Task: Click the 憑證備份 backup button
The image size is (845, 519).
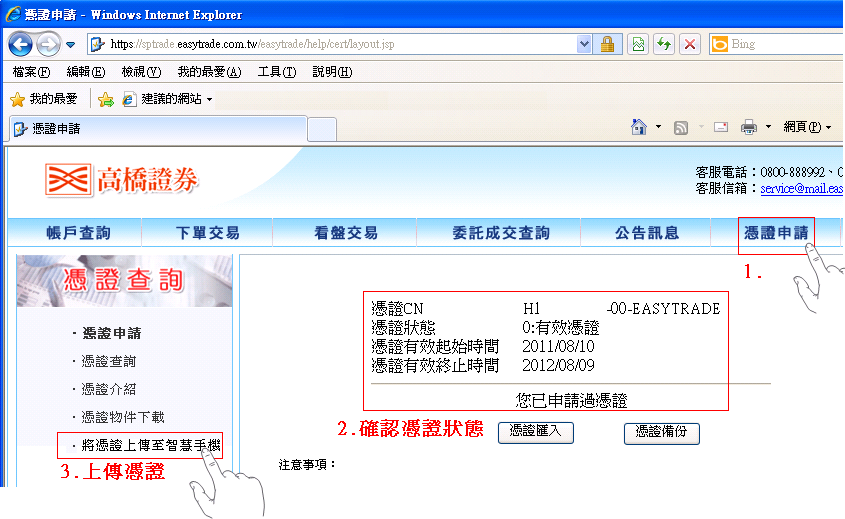Action: [x=662, y=433]
